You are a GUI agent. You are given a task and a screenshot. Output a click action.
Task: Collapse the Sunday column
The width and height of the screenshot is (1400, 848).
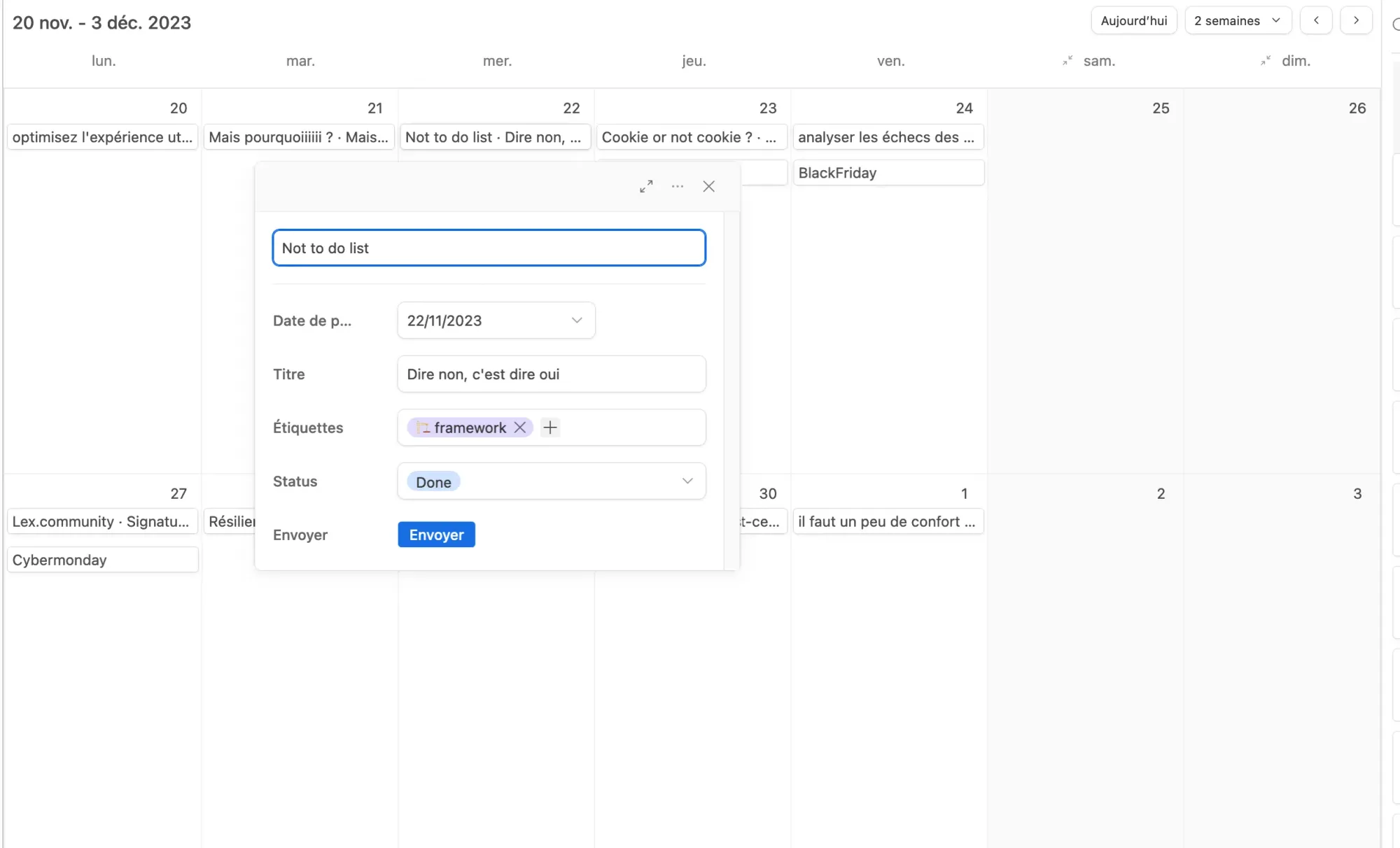(1266, 61)
